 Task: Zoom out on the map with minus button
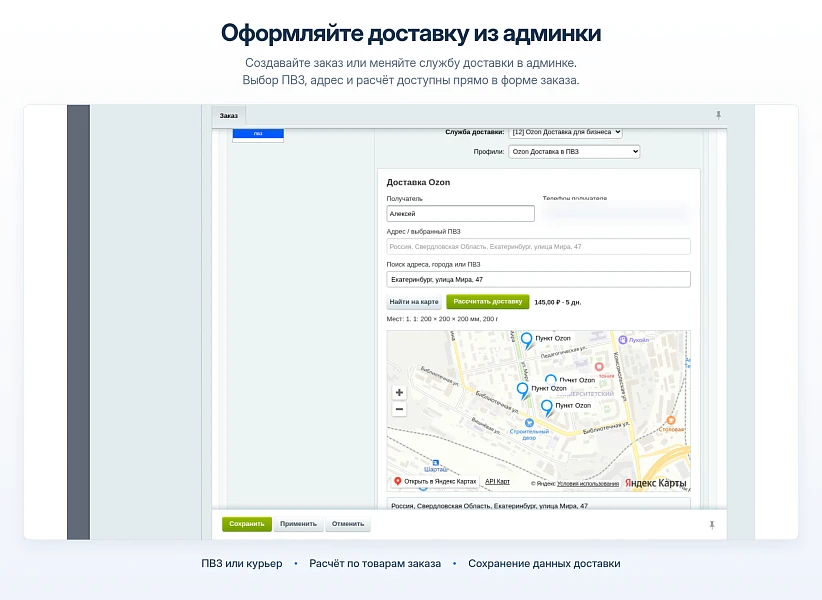click(399, 409)
